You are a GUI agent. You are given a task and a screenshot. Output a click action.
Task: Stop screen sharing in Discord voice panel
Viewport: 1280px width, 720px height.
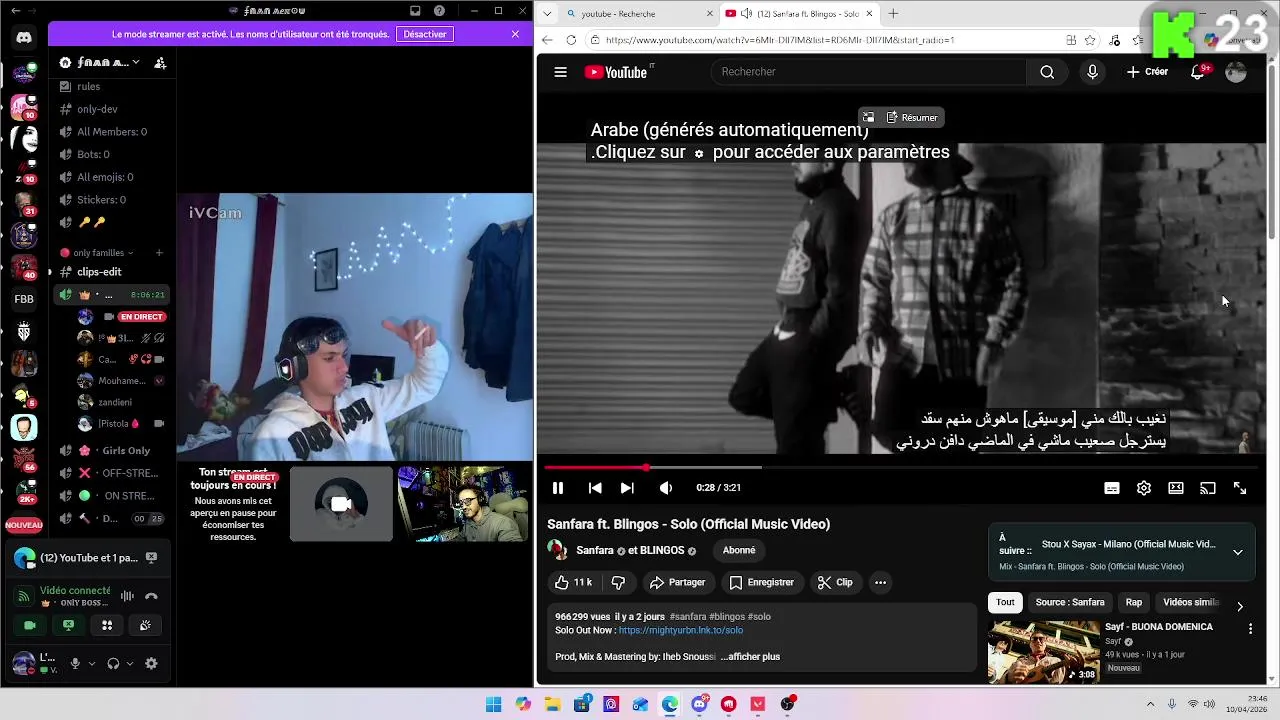point(68,625)
